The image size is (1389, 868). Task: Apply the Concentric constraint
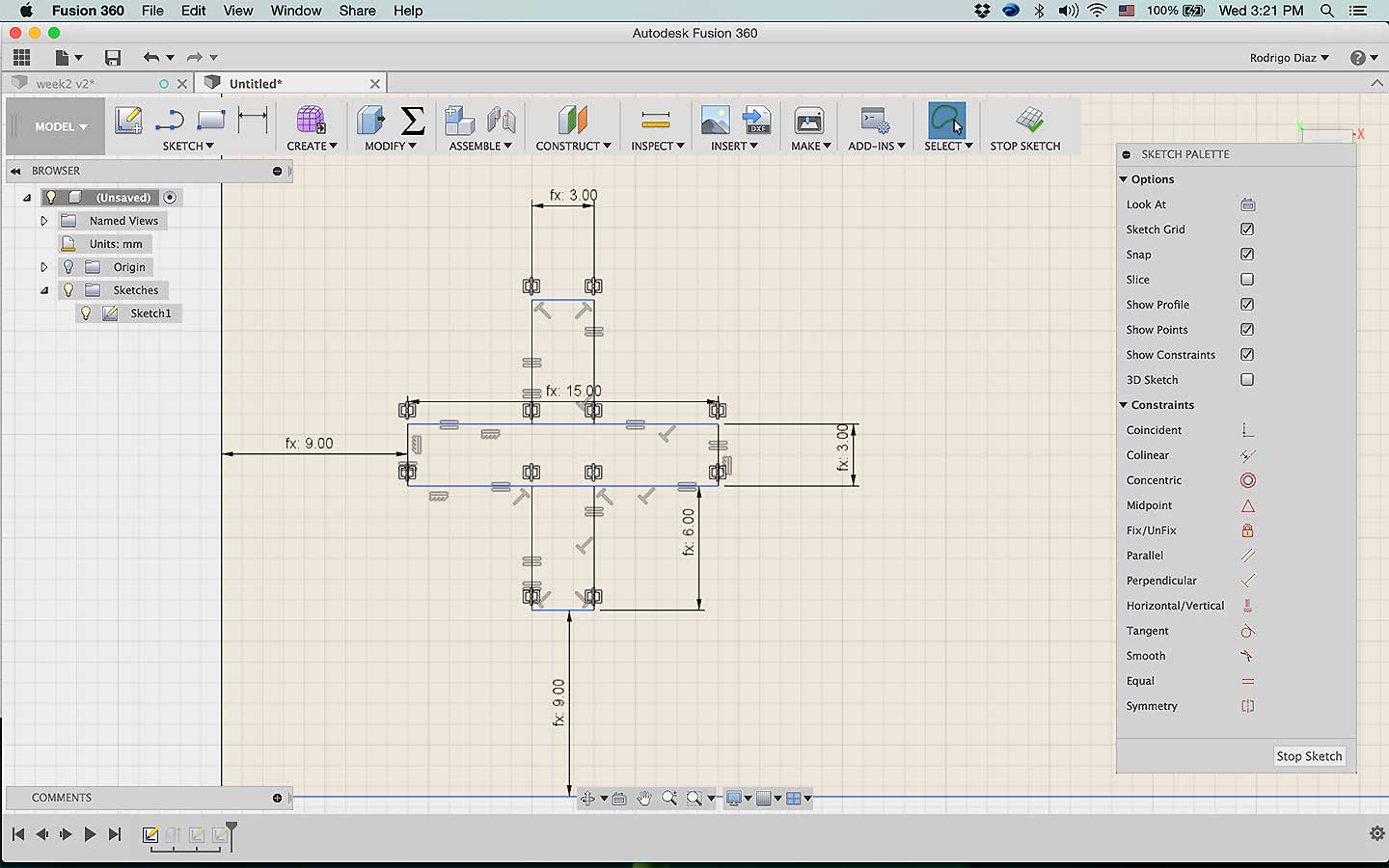pyautogui.click(x=1247, y=480)
